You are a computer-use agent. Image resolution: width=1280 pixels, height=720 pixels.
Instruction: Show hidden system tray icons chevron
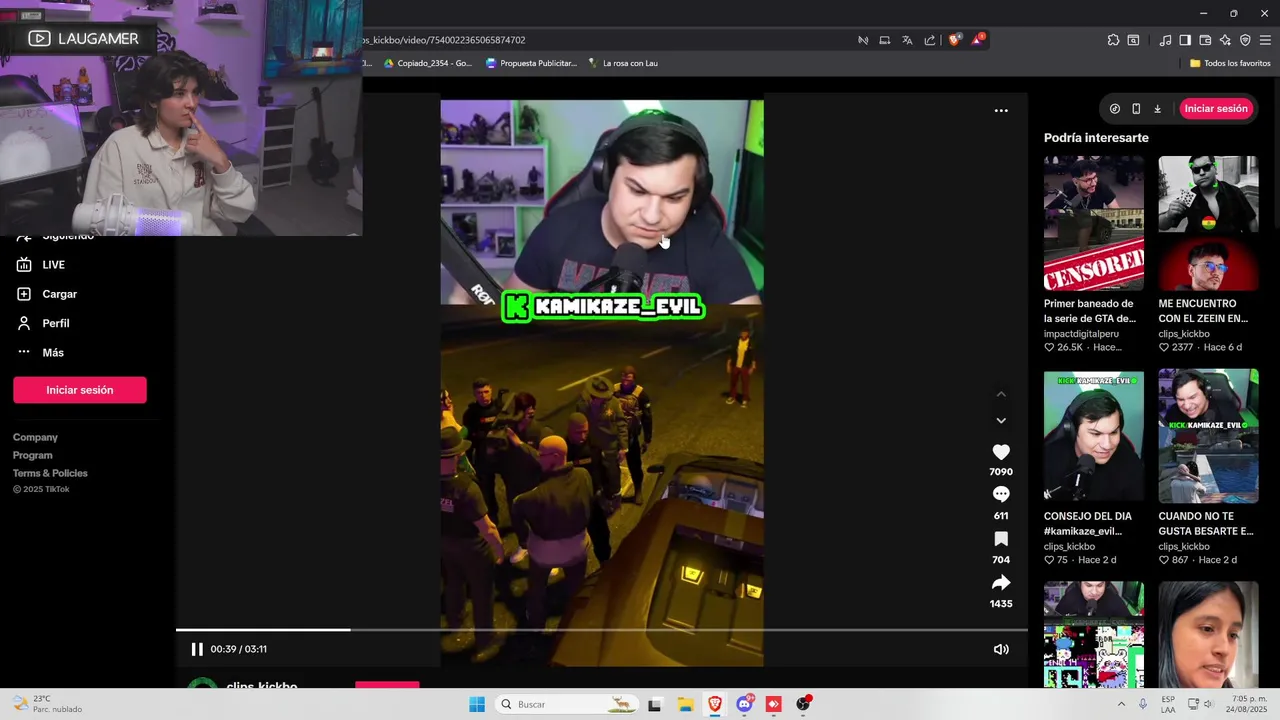1121,704
